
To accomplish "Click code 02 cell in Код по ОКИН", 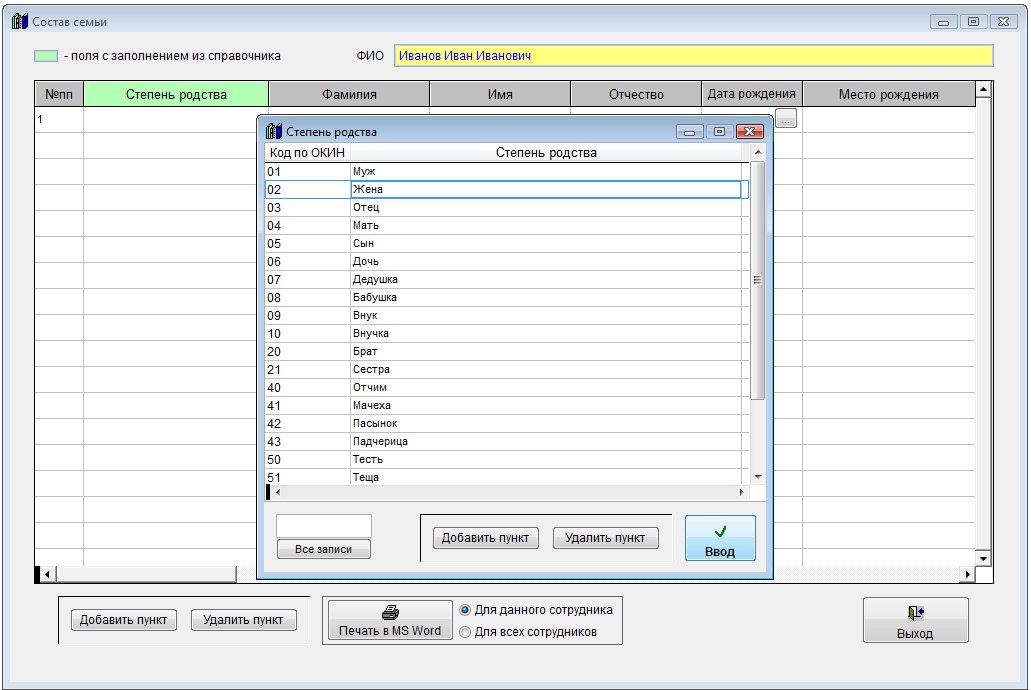I will coord(307,189).
